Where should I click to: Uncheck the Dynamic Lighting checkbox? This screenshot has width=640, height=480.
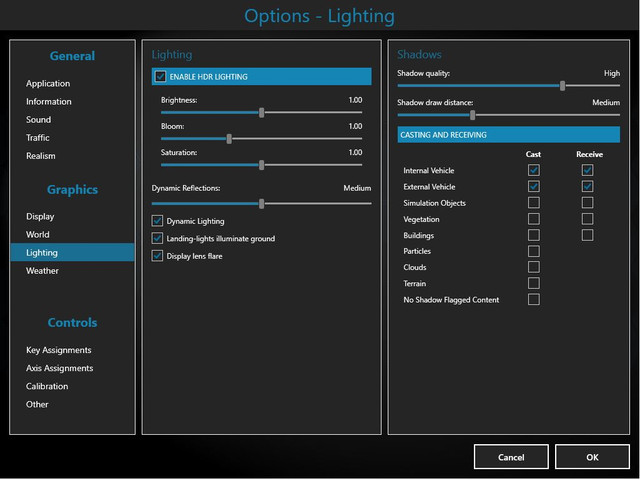(157, 221)
